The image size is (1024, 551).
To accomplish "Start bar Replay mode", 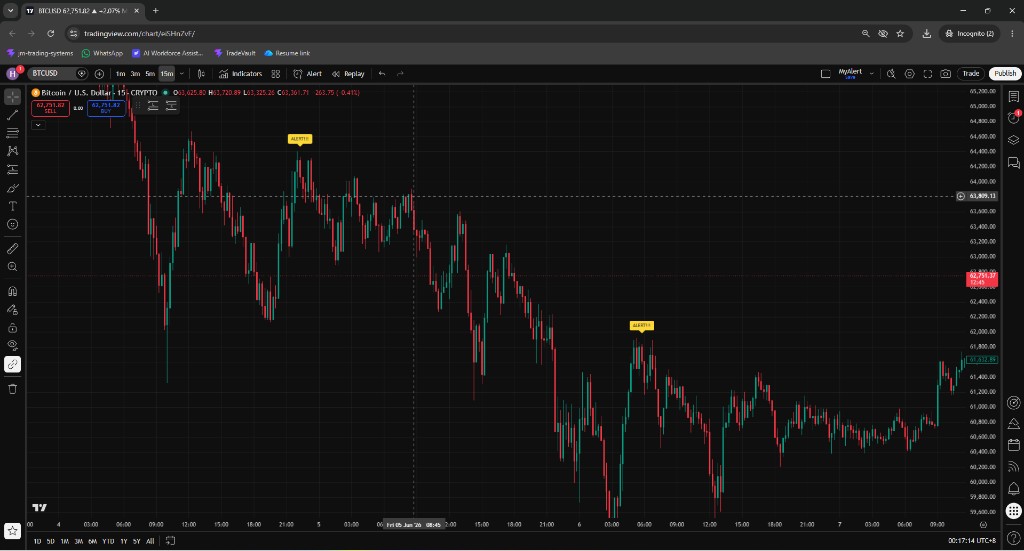I will (x=348, y=74).
